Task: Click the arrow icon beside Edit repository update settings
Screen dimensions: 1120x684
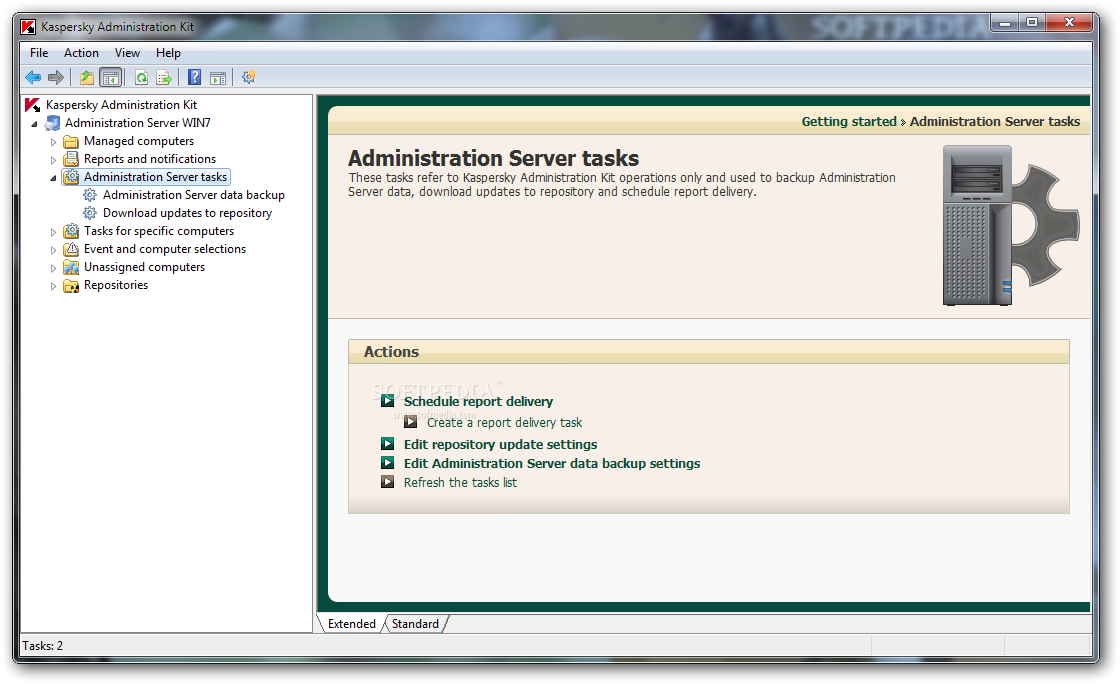Action: pyautogui.click(x=388, y=444)
